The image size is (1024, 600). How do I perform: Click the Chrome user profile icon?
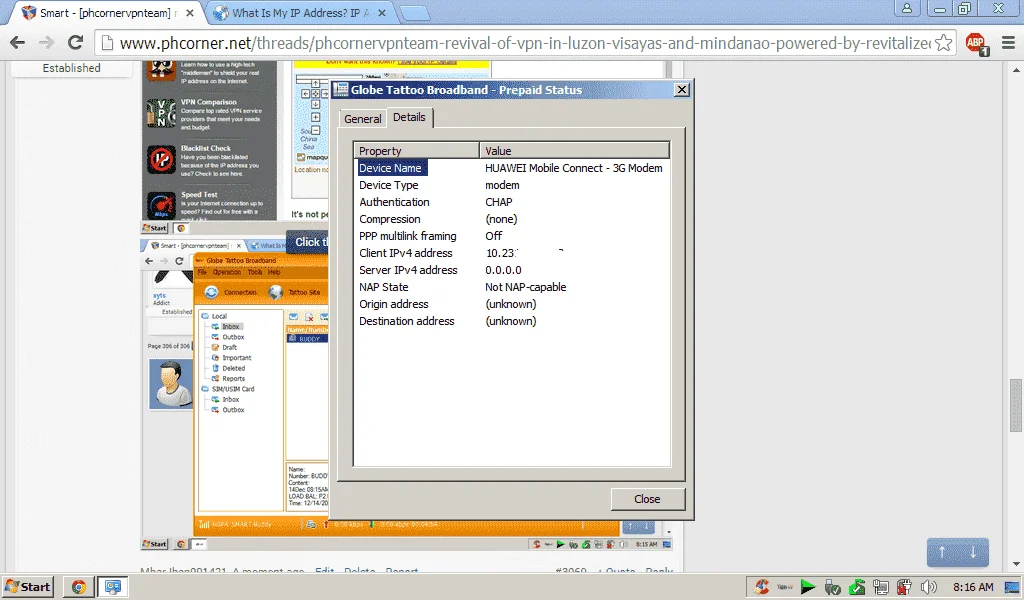[x=907, y=8]
